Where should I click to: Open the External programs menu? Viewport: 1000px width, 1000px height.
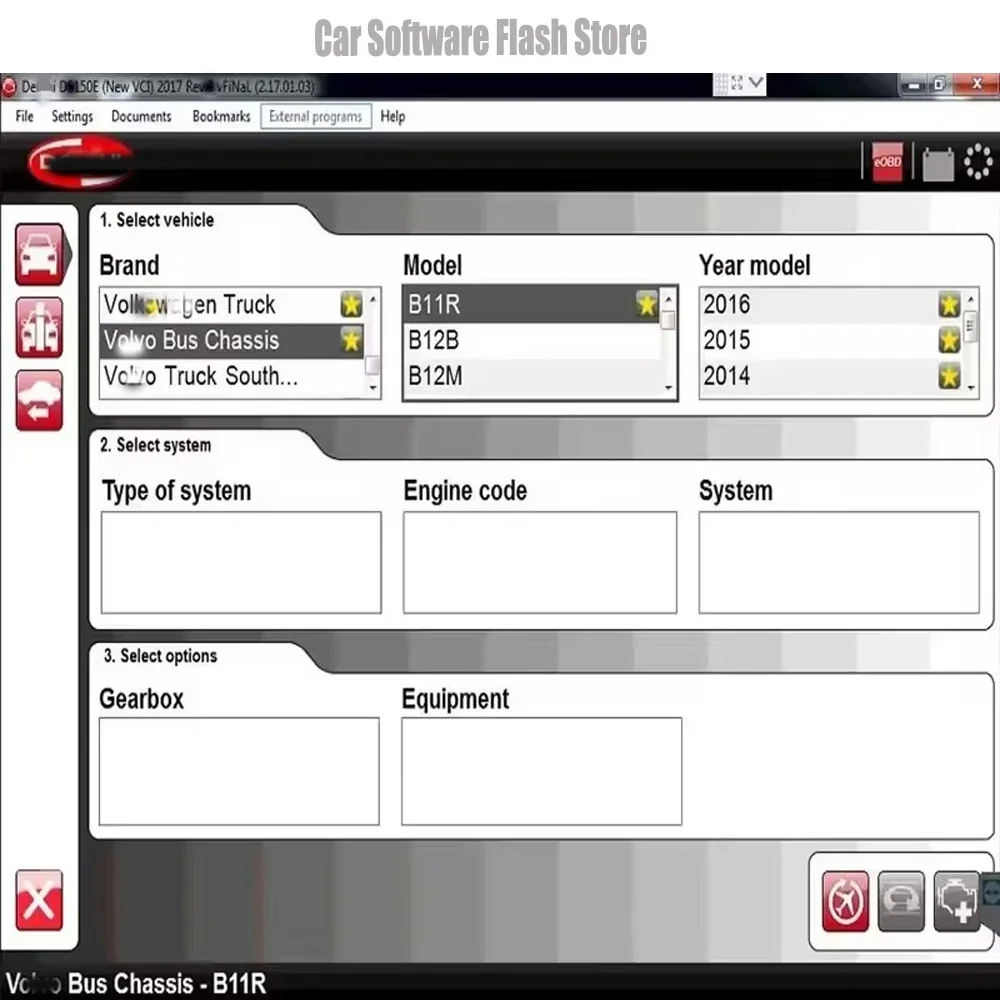316,117
